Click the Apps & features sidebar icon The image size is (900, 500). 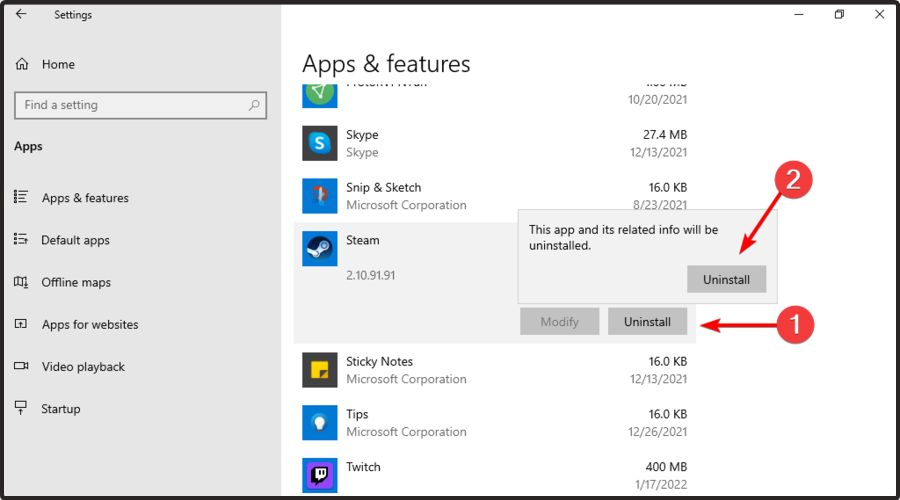pyautogui.click(x=21, y=197)
